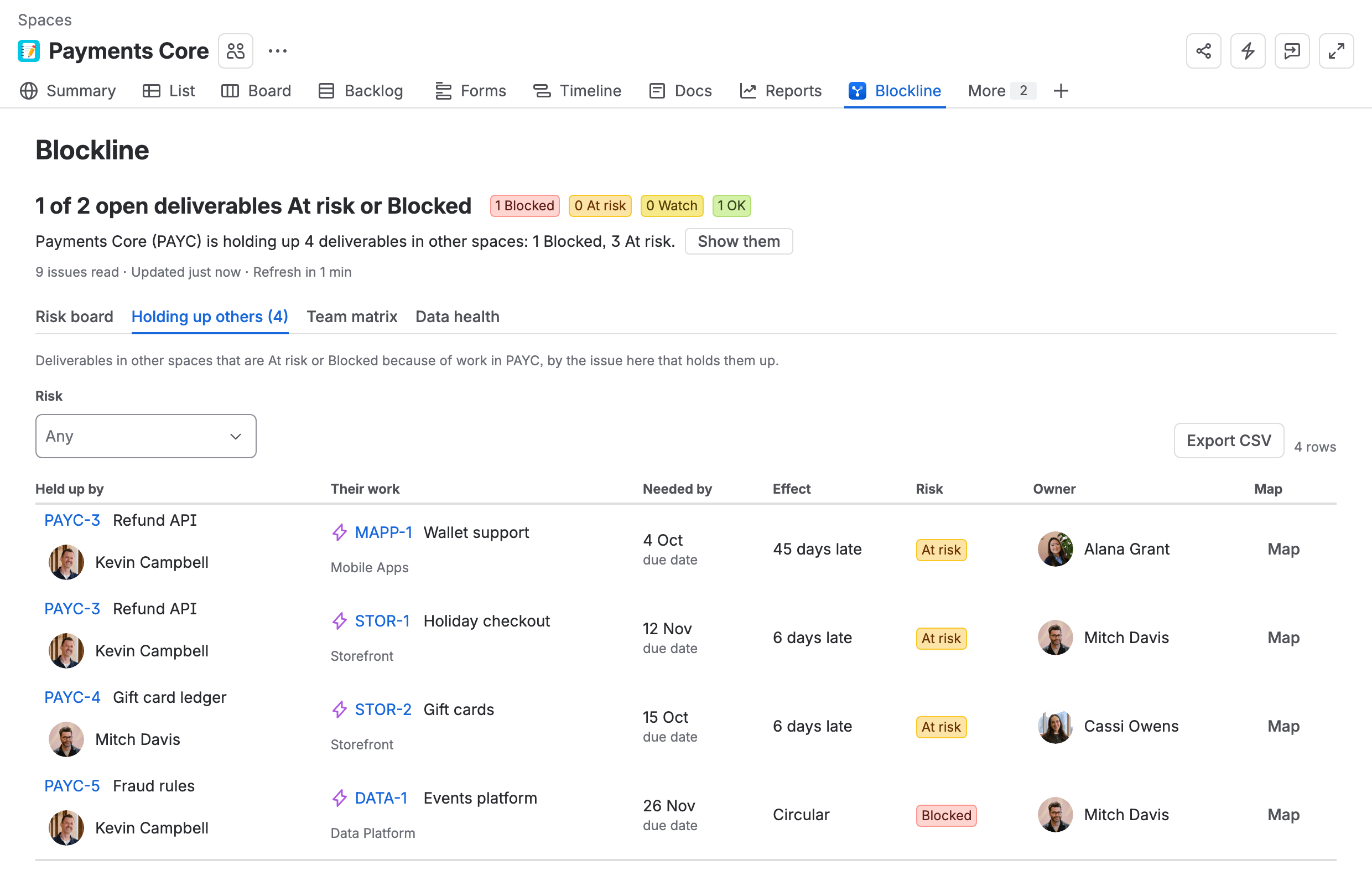Click Kevin Campbell avatar under PAYC-5
The height and width of the screenshot is (870, 1372).
[66, 828]
